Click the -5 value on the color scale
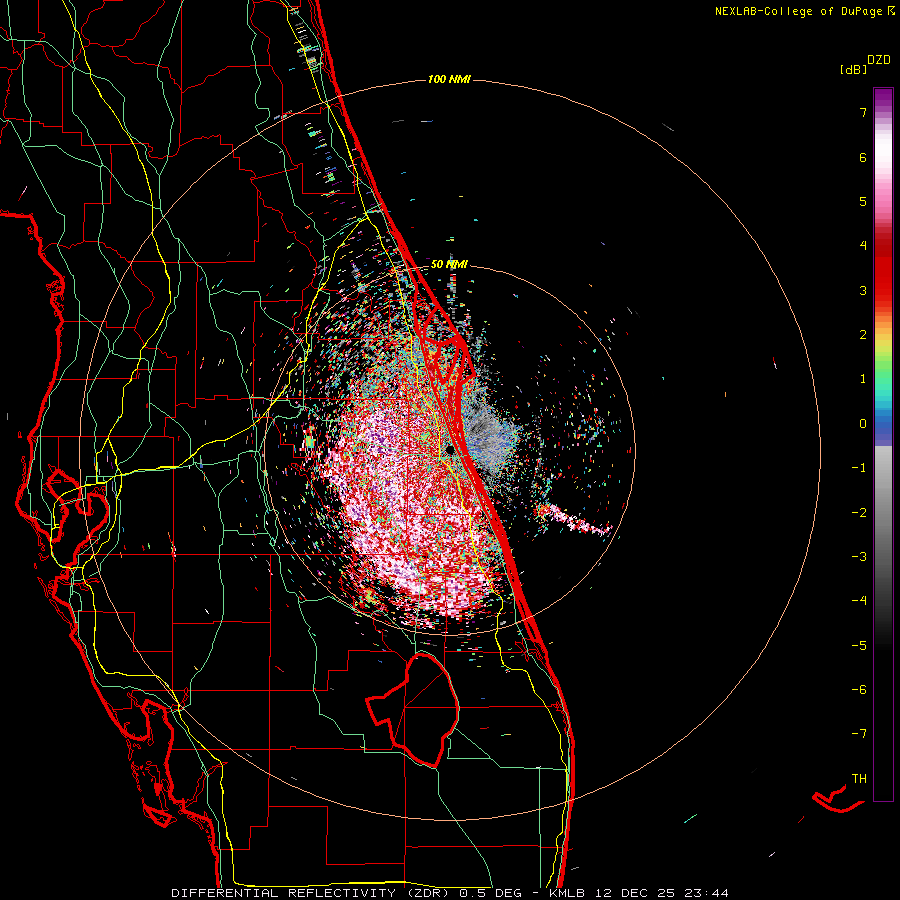Screen dimensions: 900x900 [x=859, y=645]
